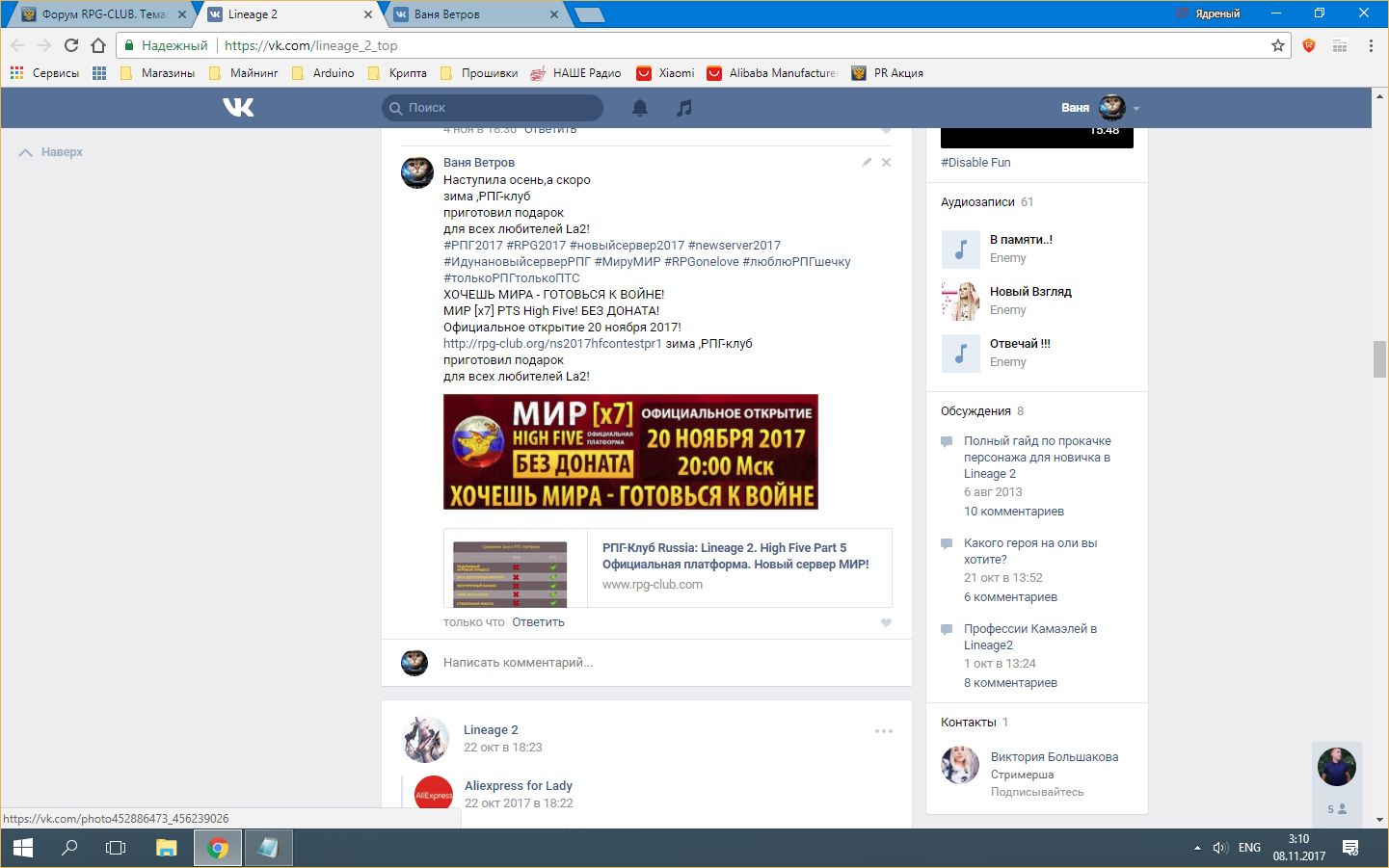Click the Brave shield extension icon
The image size is (1389, 868).
pos(1309,45)
